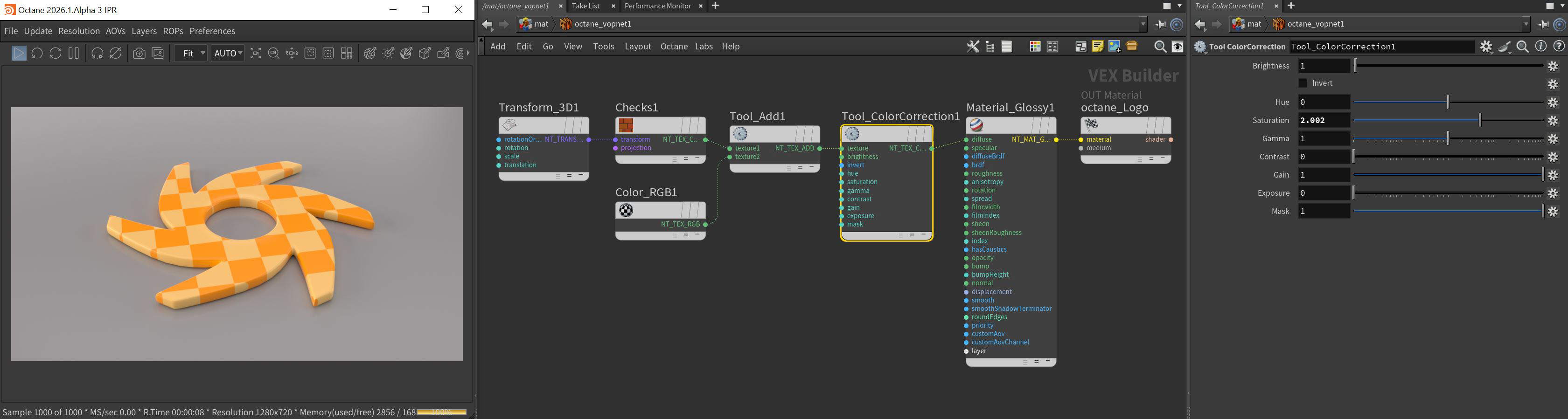Click the mat path breadcrumb in network editor
The image size is (1568, 419).
[535, 24]
